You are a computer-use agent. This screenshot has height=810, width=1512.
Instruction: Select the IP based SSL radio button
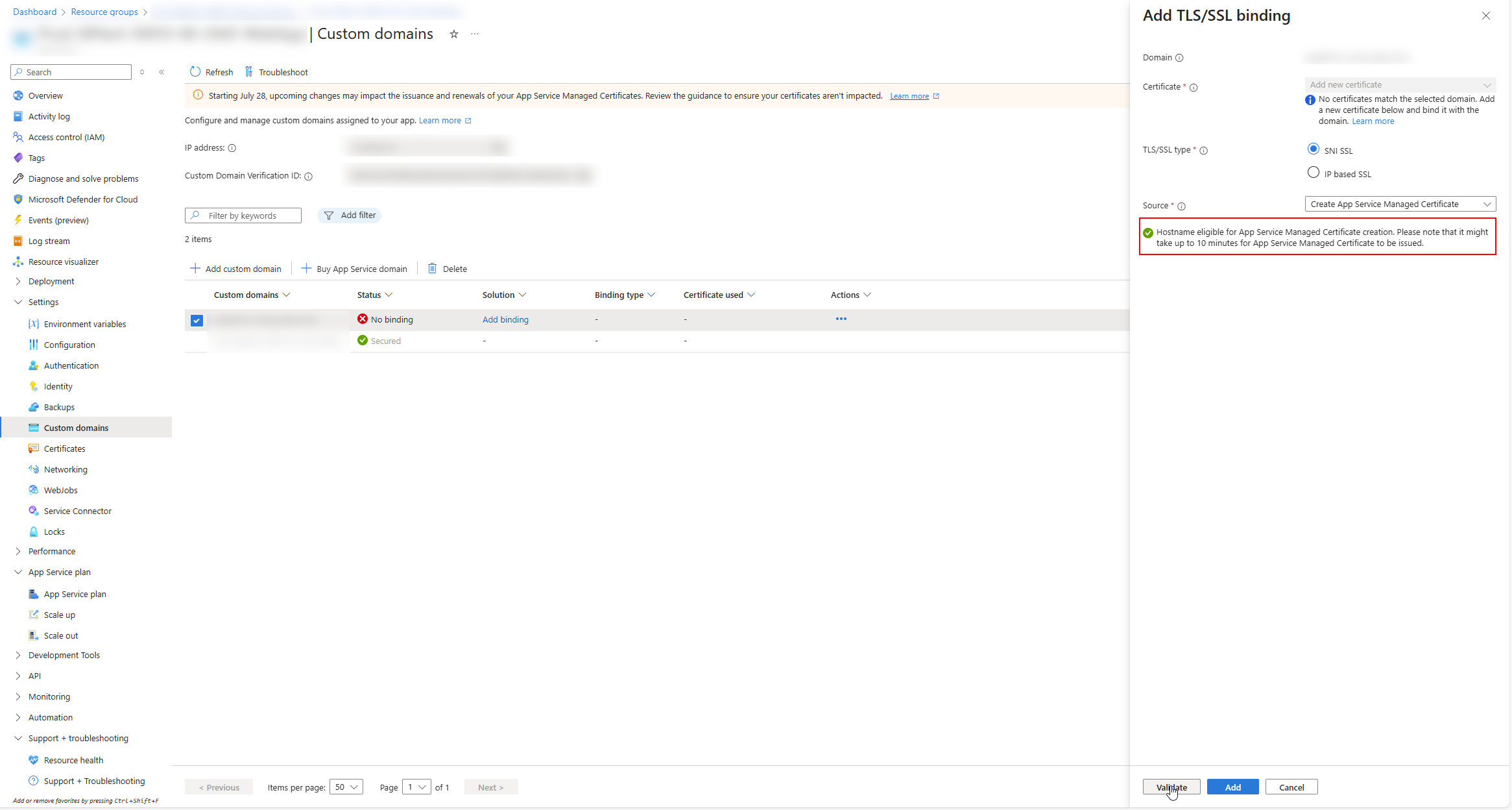point(1314,173)
